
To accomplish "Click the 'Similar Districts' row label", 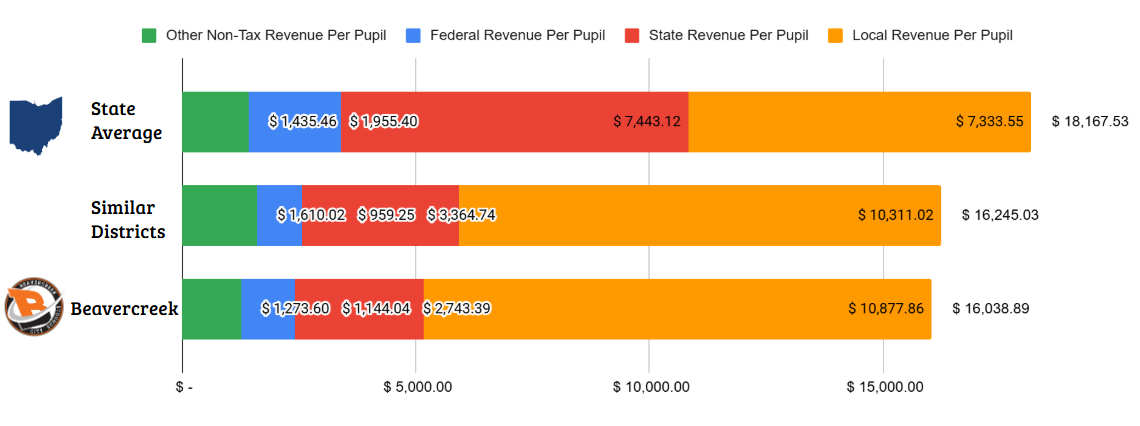I will pos(128,220).
